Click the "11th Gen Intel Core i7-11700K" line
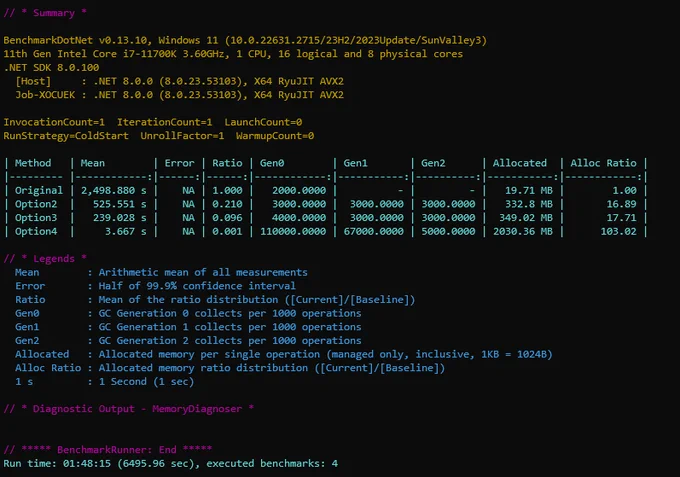The width and height of the screenshot is (680, 477). click(x=233, y=54)
